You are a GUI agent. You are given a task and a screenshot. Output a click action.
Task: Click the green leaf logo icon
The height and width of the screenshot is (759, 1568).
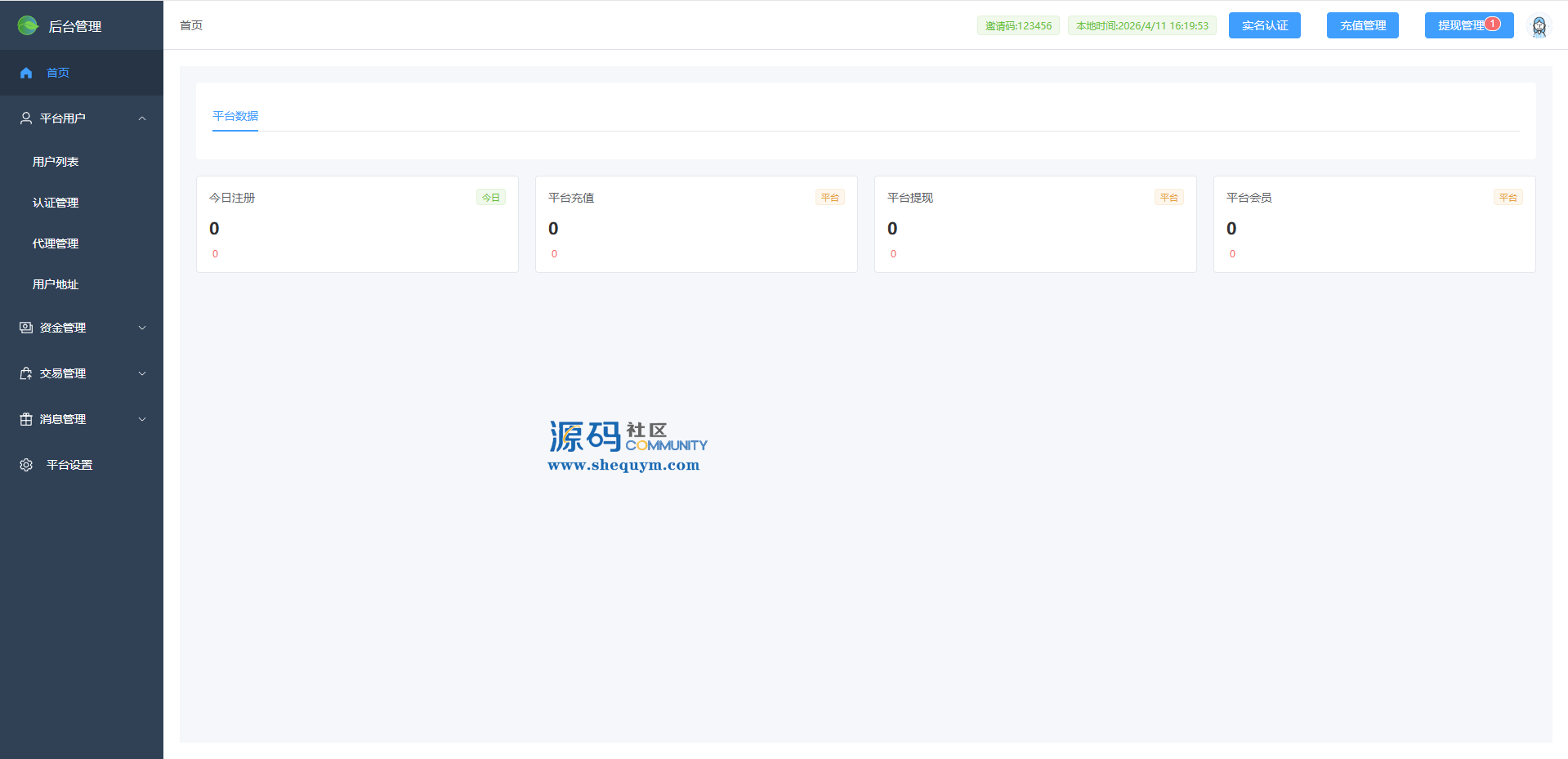[28, 25]
